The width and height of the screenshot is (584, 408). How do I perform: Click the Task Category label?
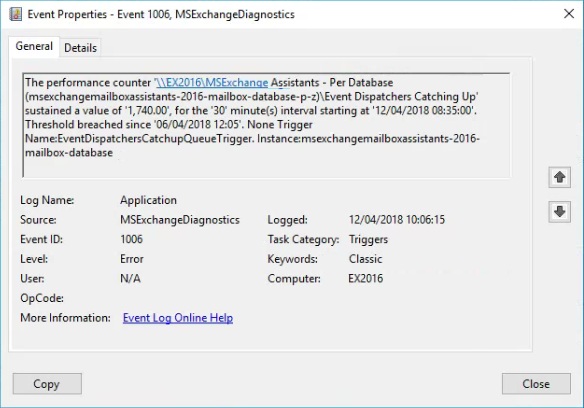tap(303, 239)
